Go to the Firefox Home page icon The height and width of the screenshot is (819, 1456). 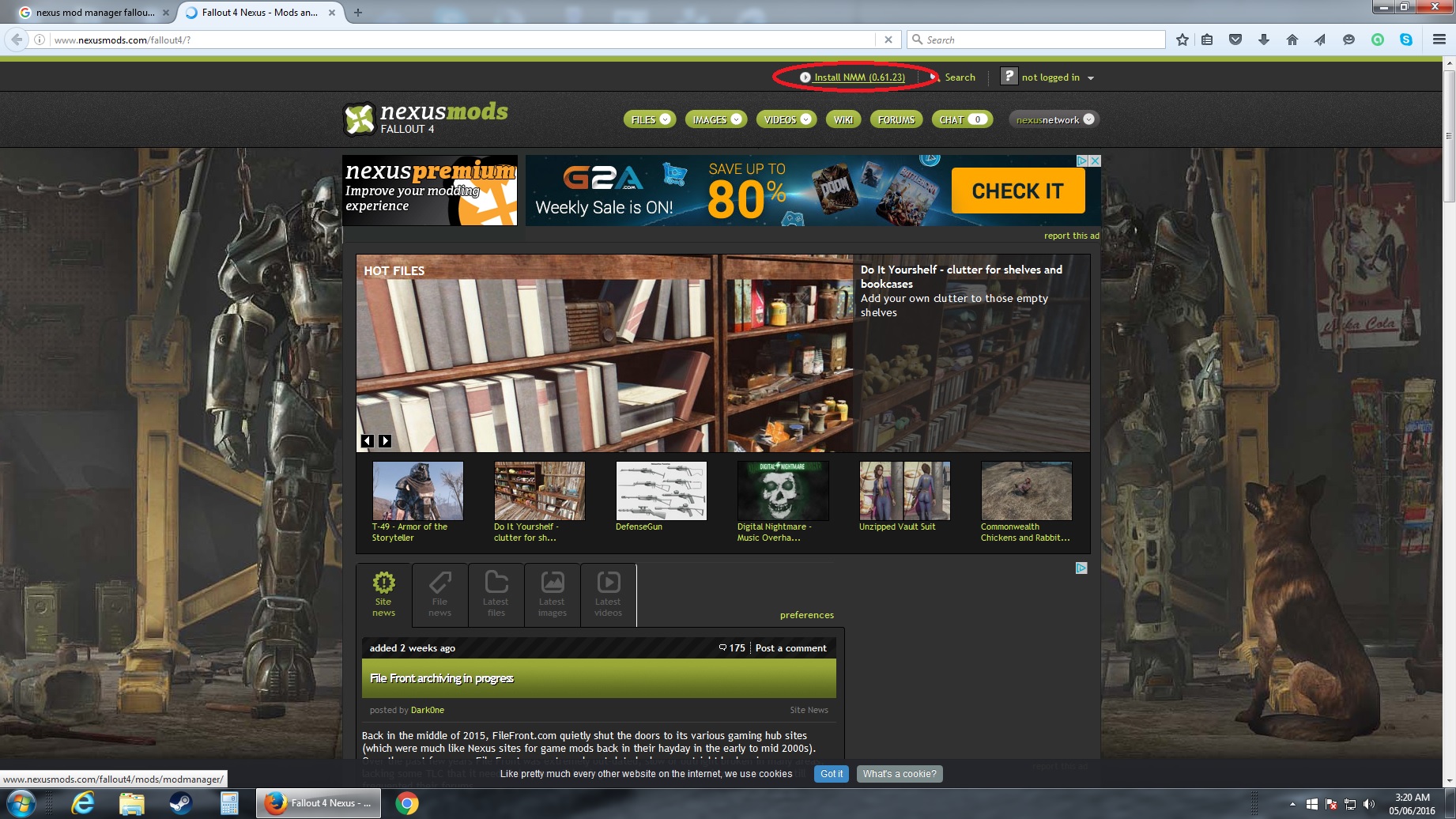coord(1292,40)
